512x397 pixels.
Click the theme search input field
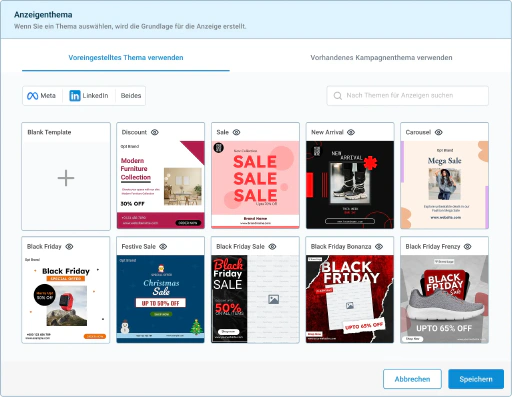pyautogui.click(x=408, y=96)
